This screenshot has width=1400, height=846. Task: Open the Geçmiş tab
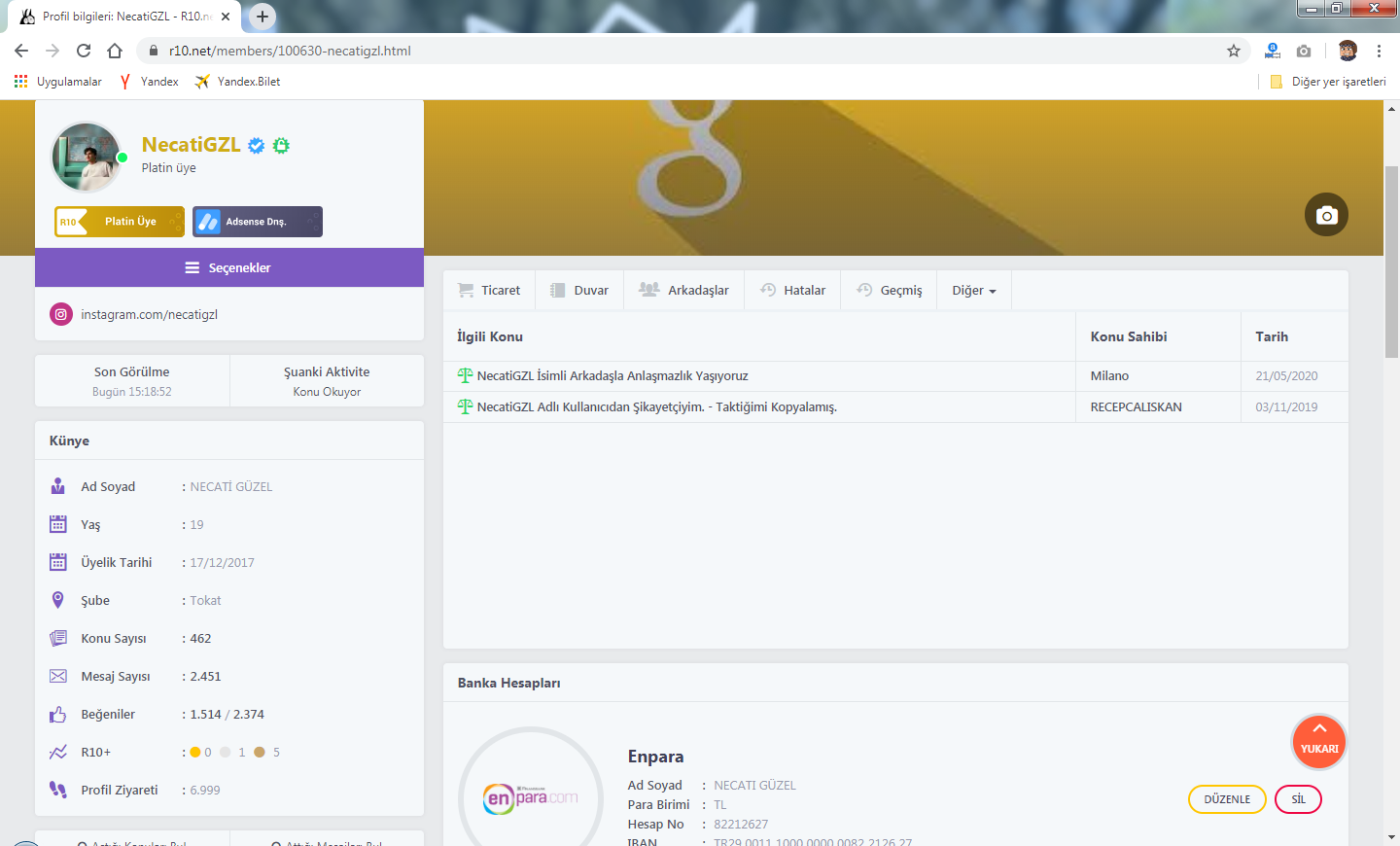[x=889, y=290]
